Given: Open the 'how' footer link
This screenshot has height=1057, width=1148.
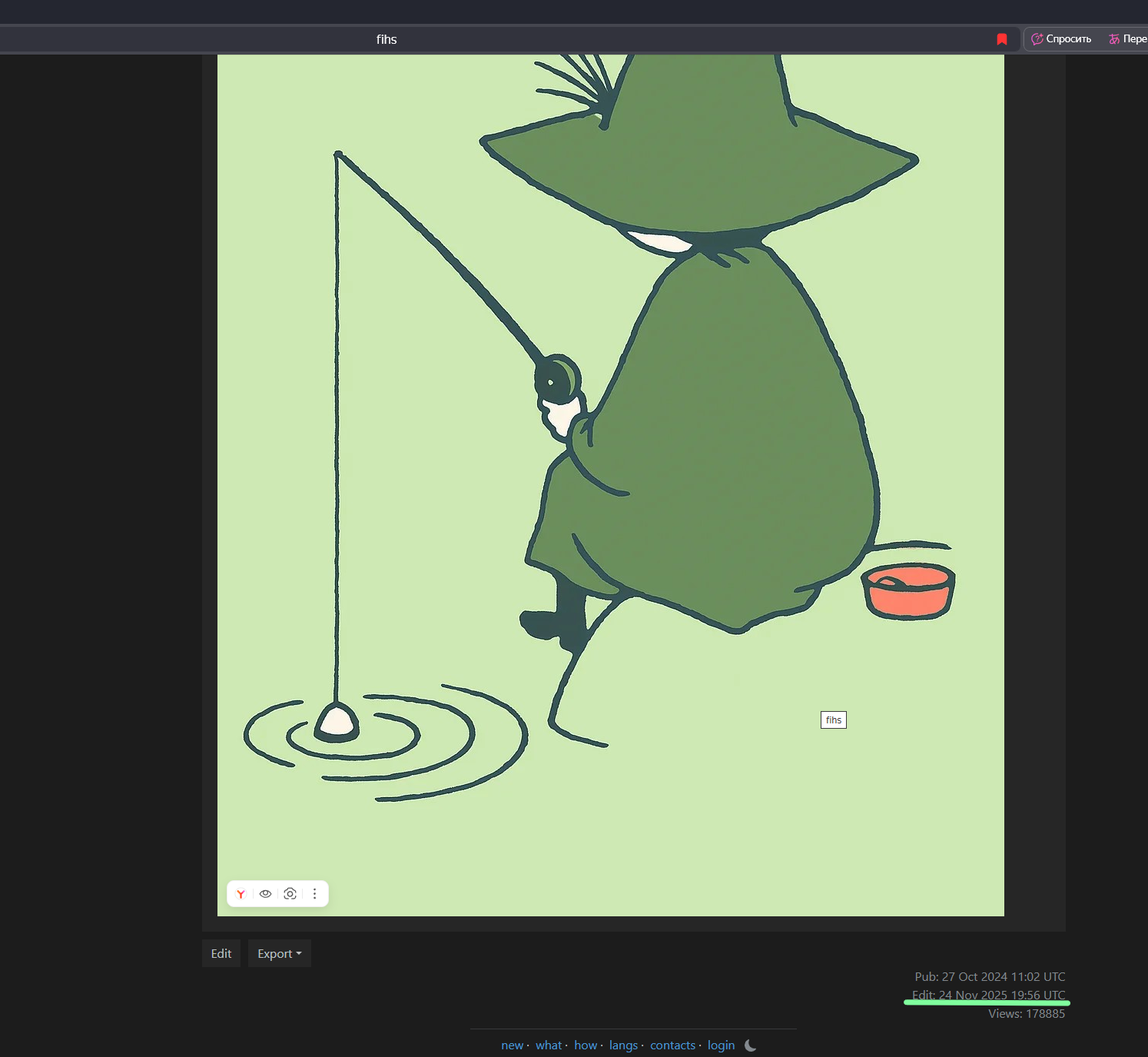Looking at the screenshot, I should coord(586,1045).
